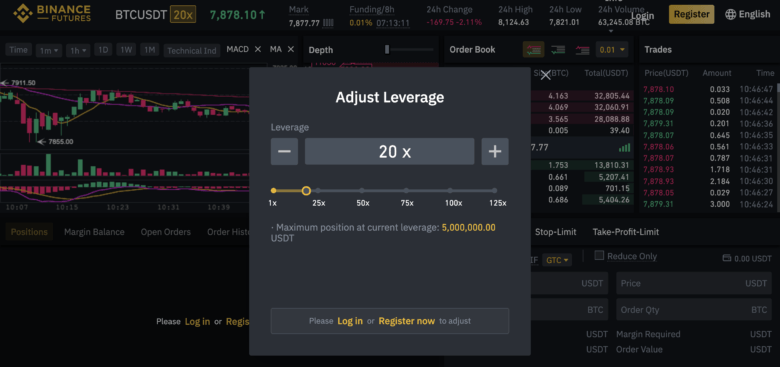Open the 1m interval dropdown
The image size is (780, 367).
(49, 50)
